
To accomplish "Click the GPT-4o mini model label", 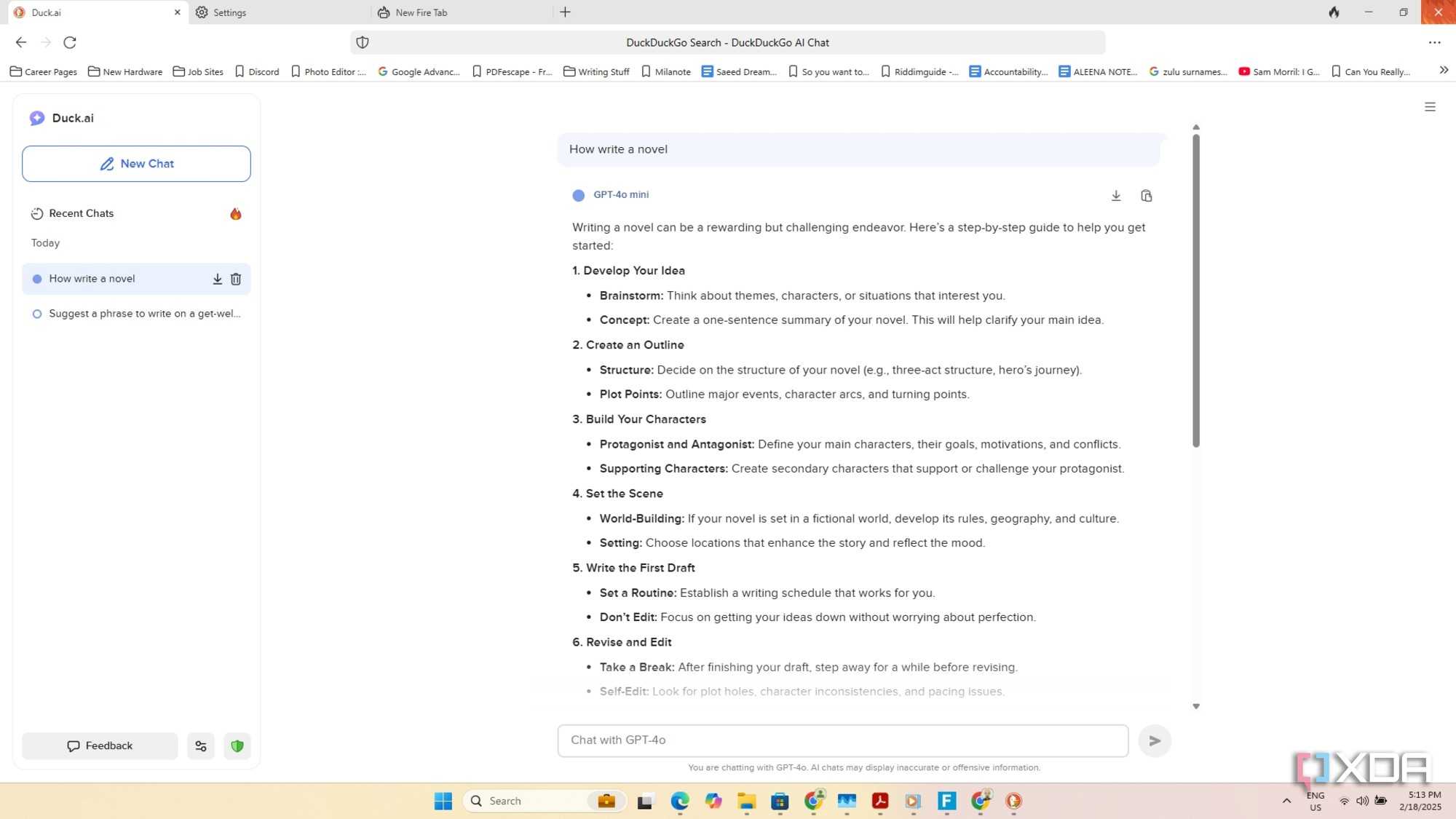I will pyautogui.click(x=620, y=194).
